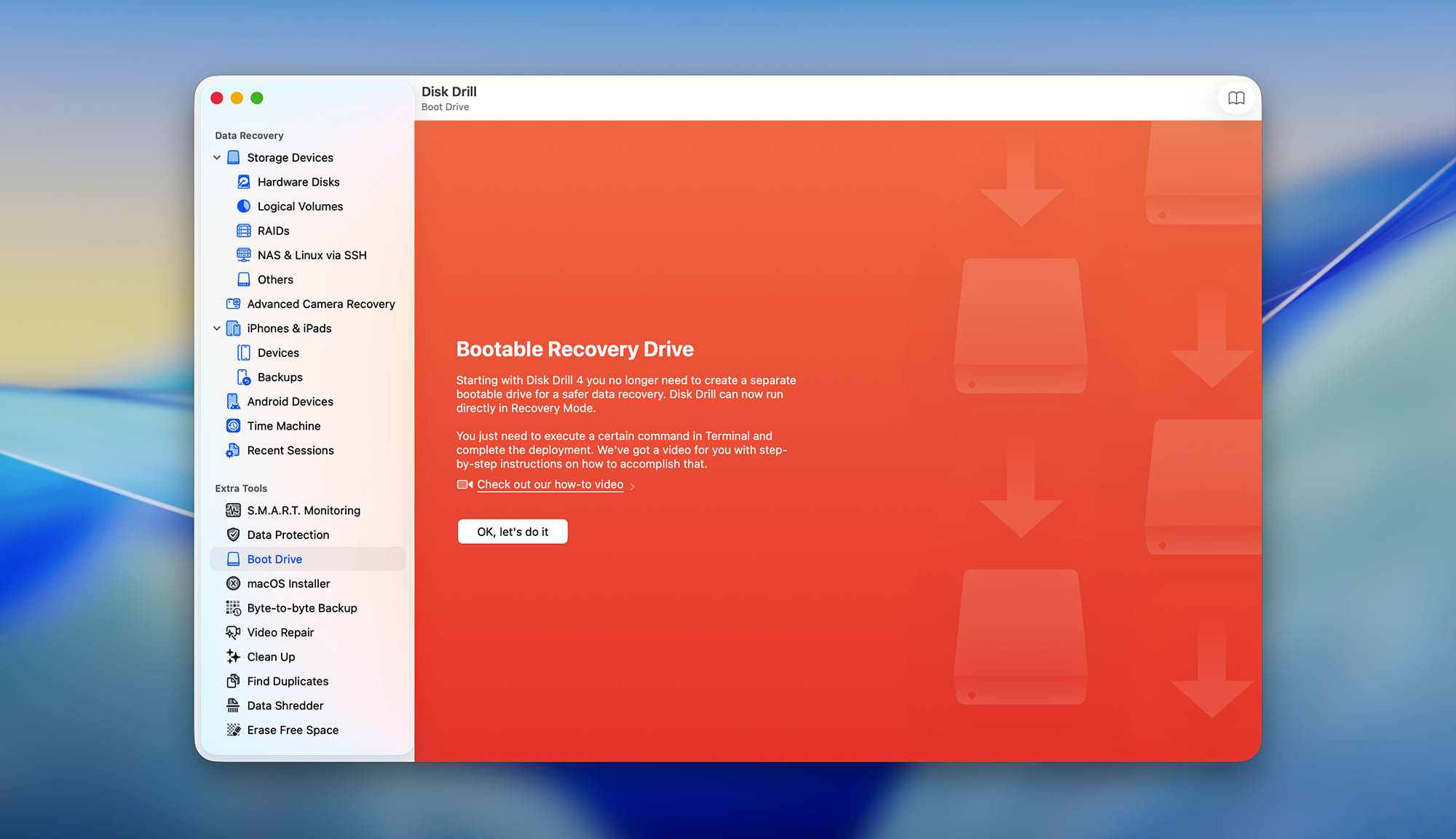This screenshot has height=839, width=1456.
Task: Open the how-to video link
Action: tap(550, 484)
